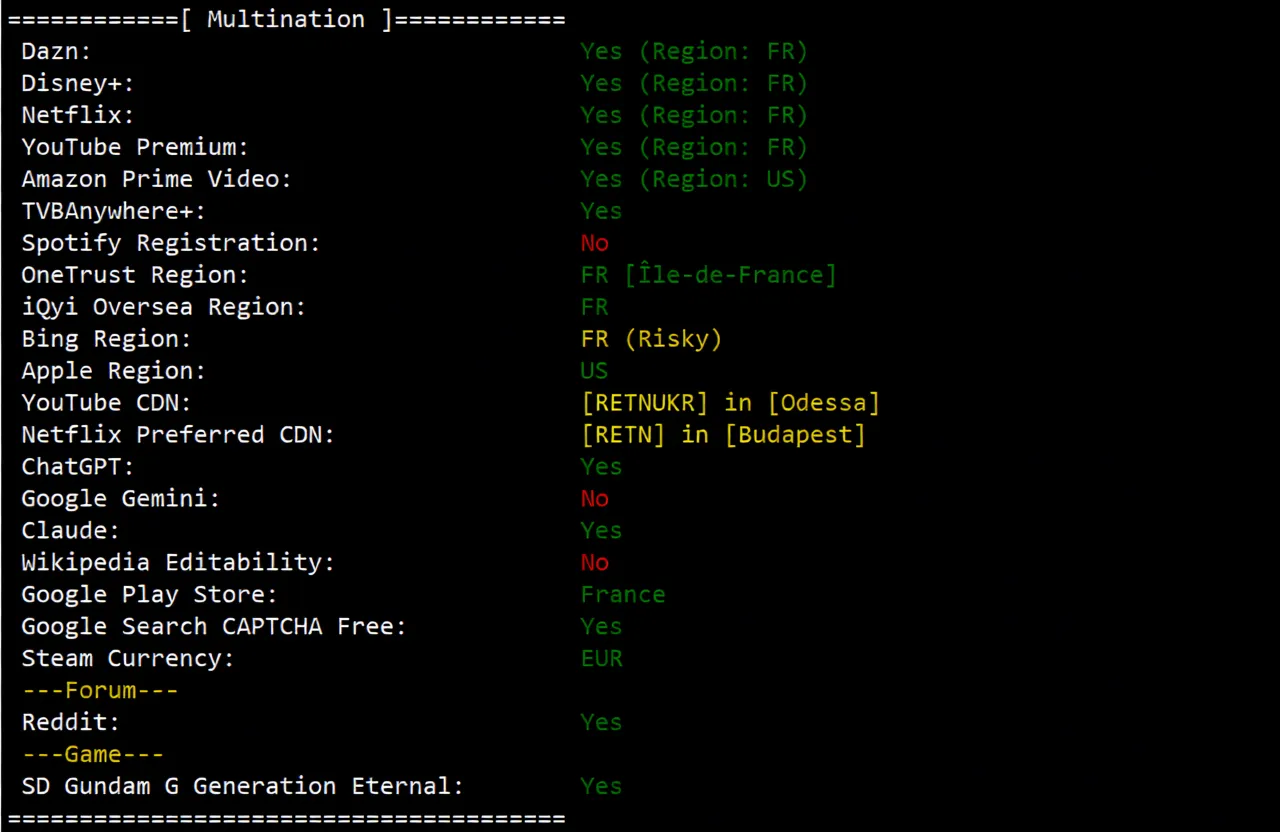Image resolution: width=1280 pixels, height=832 pixels.
Task: Click the 'FR' value for iQyi Oversea
Action: [594, 307]
